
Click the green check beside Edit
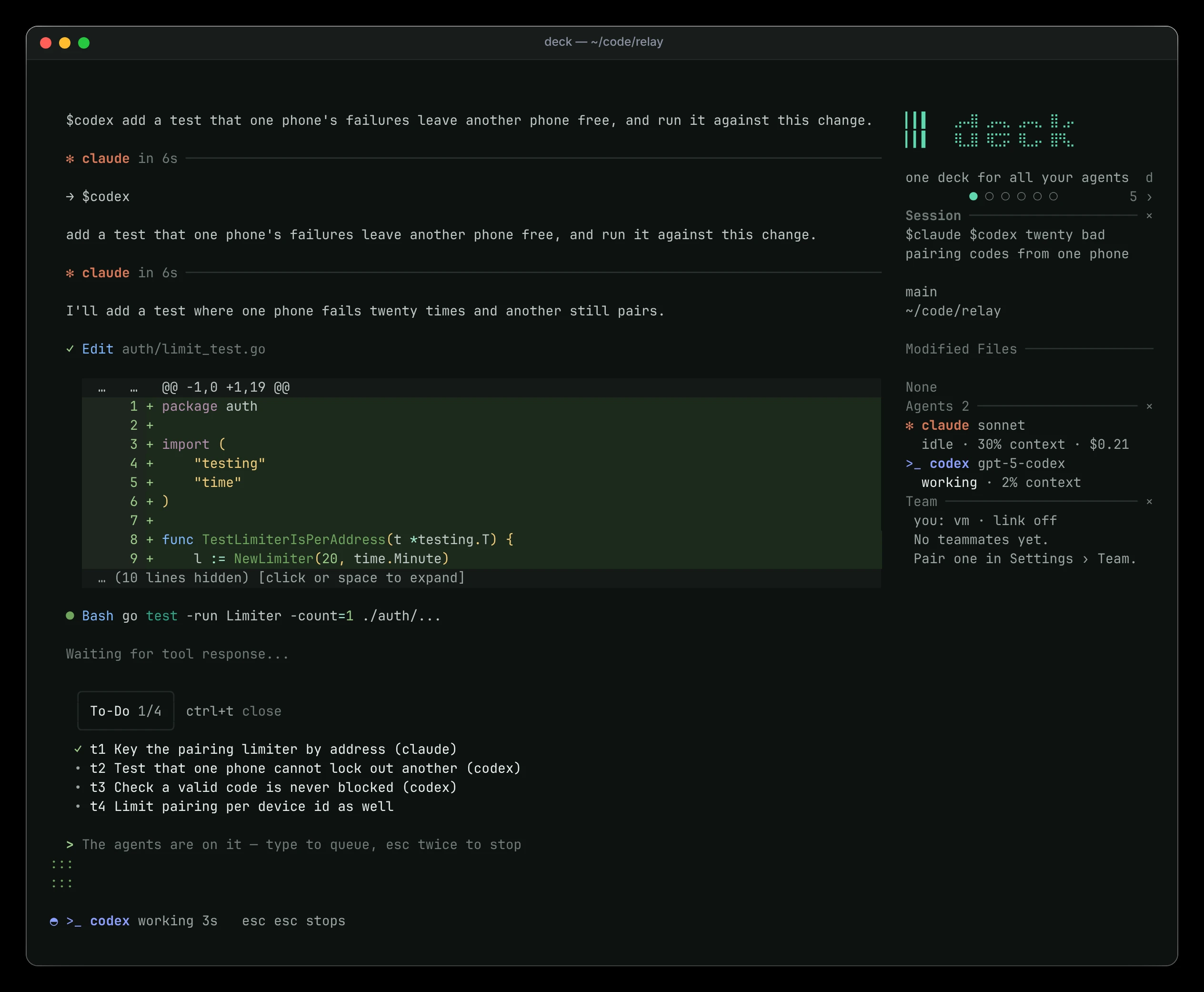tap(70, 349)
